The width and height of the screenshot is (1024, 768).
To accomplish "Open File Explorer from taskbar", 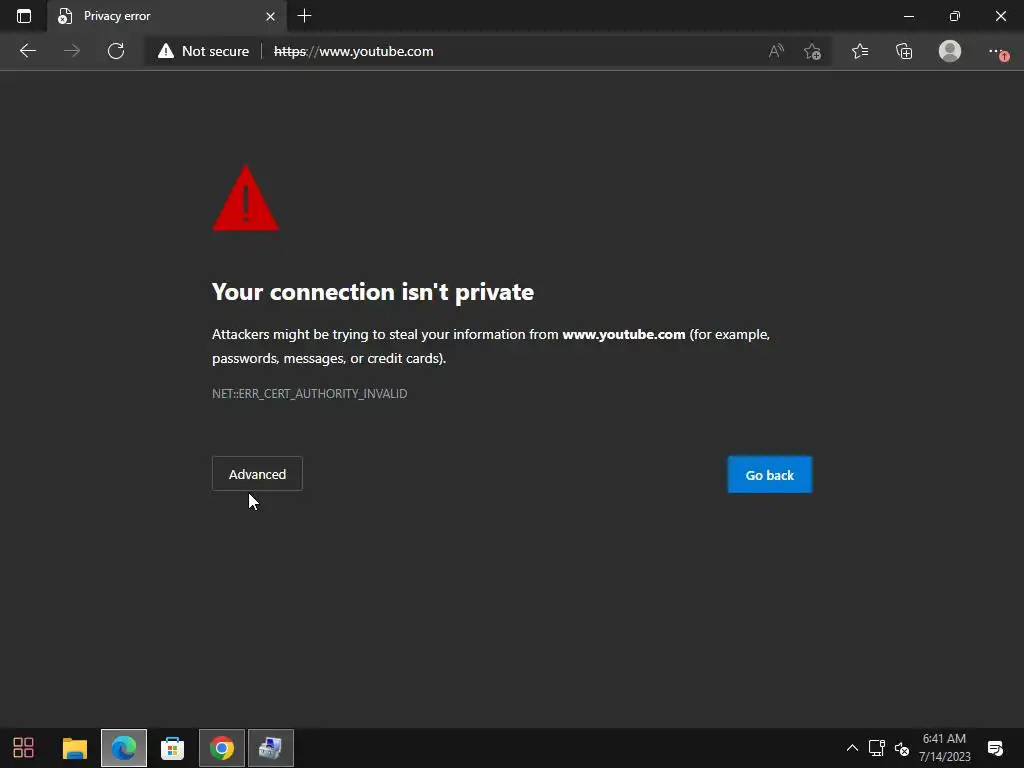I will point(74,748).
